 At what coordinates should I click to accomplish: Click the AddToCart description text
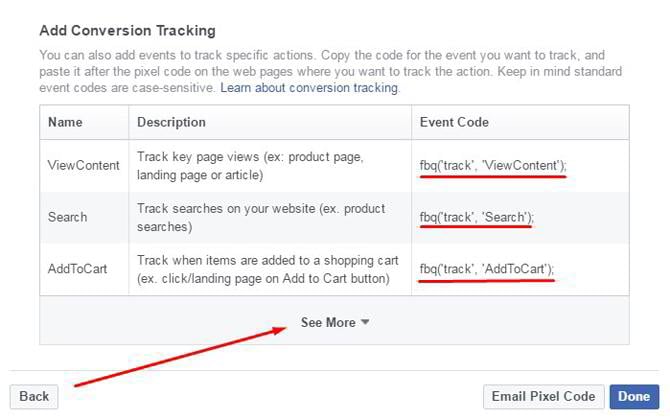268,269
